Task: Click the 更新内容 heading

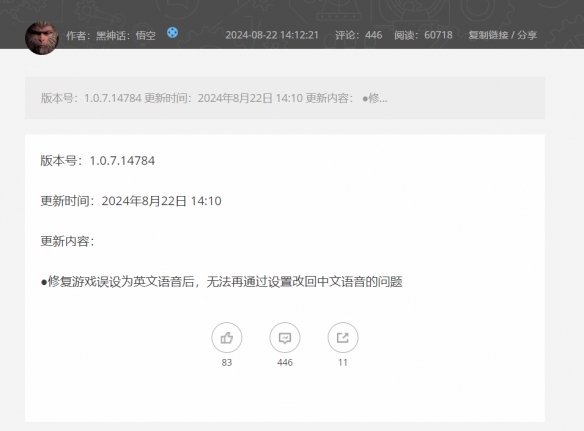Action: [x=67, y=241]
